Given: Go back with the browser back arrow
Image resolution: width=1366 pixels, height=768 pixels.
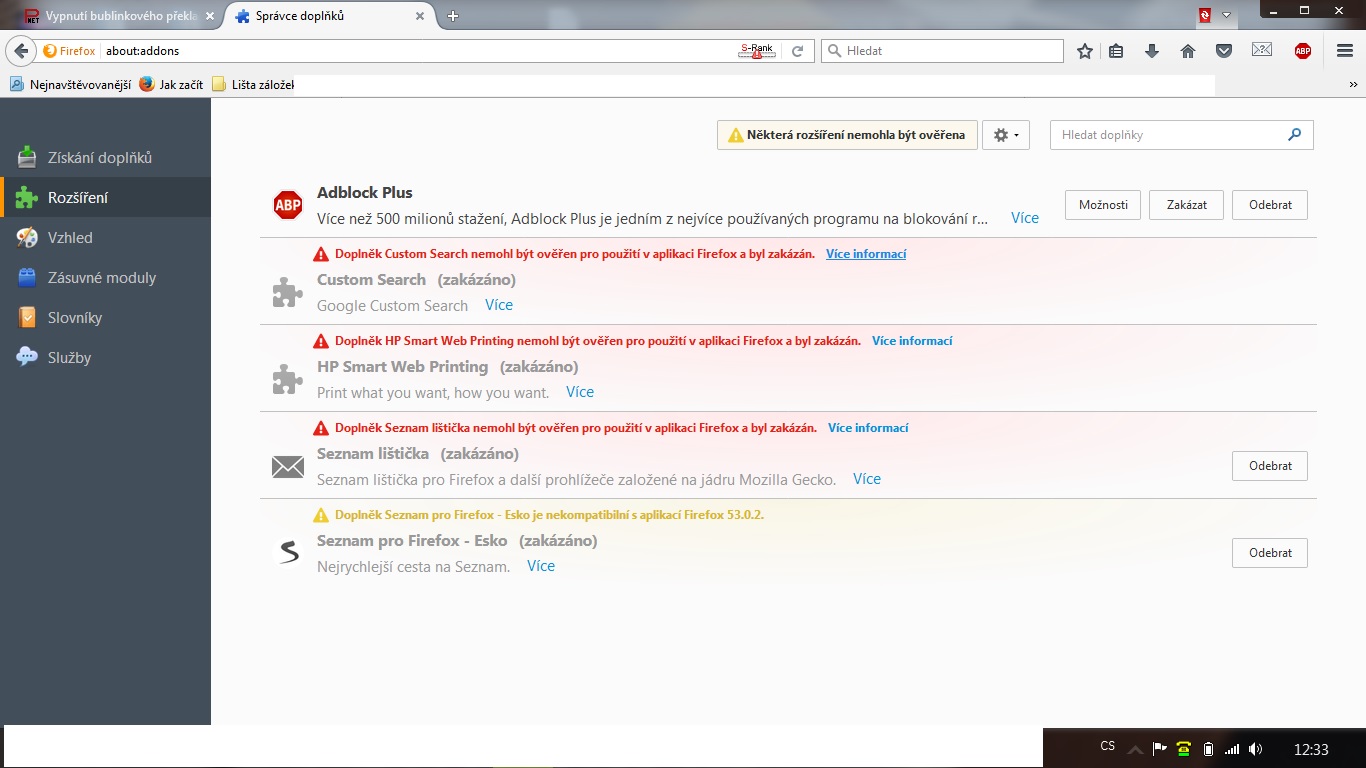Looking at the screenshot, I should click(20, 51).
